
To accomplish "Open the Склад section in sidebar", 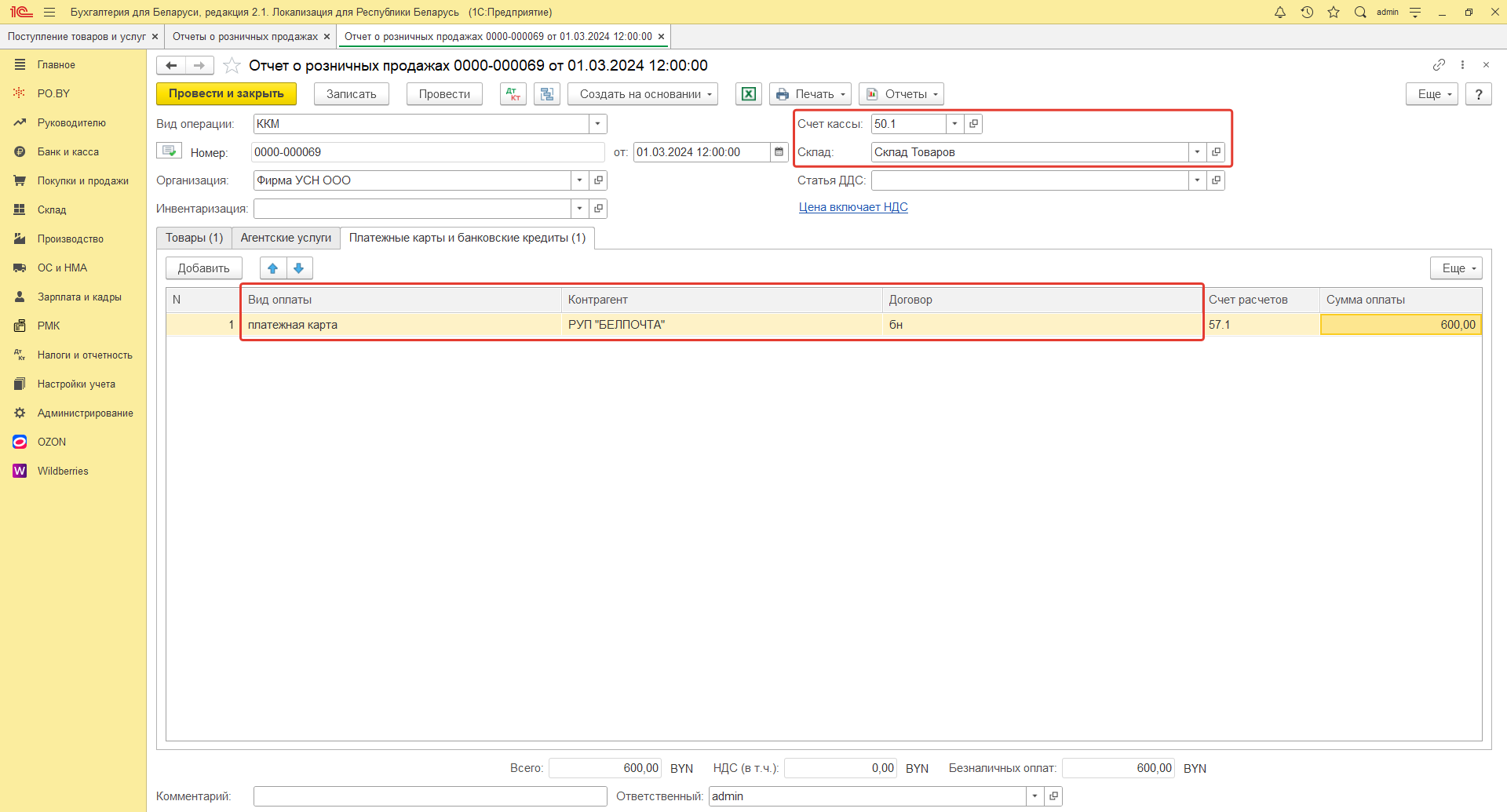I will pos(52,209).
